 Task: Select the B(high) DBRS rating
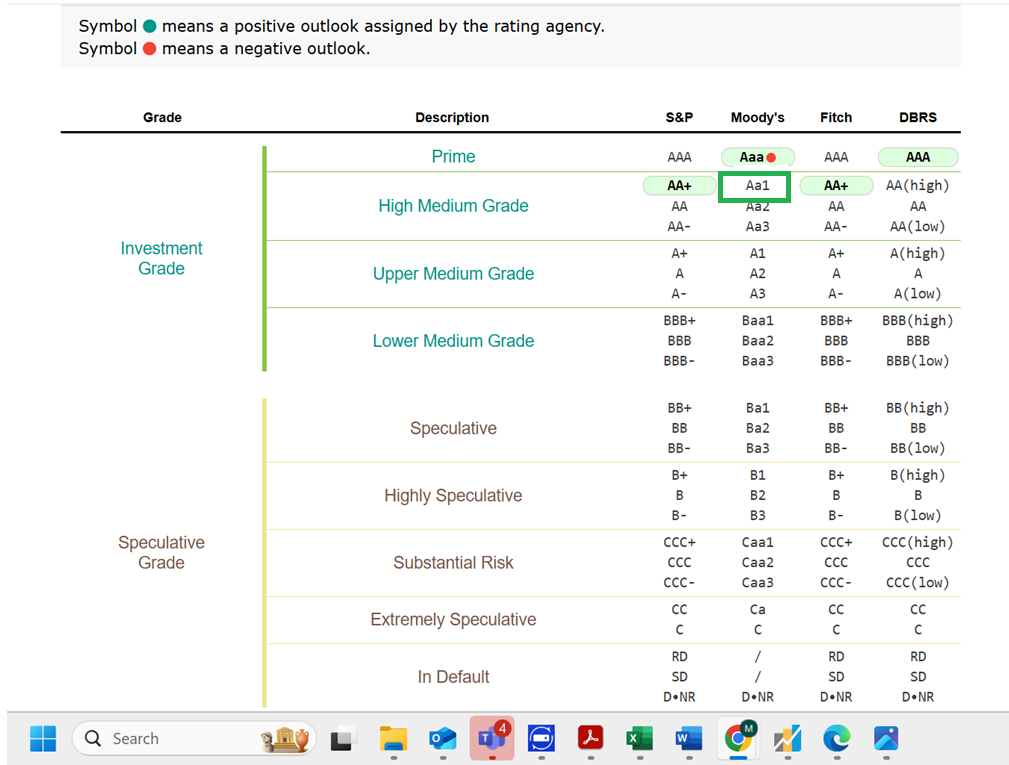[x=918, y=475]
